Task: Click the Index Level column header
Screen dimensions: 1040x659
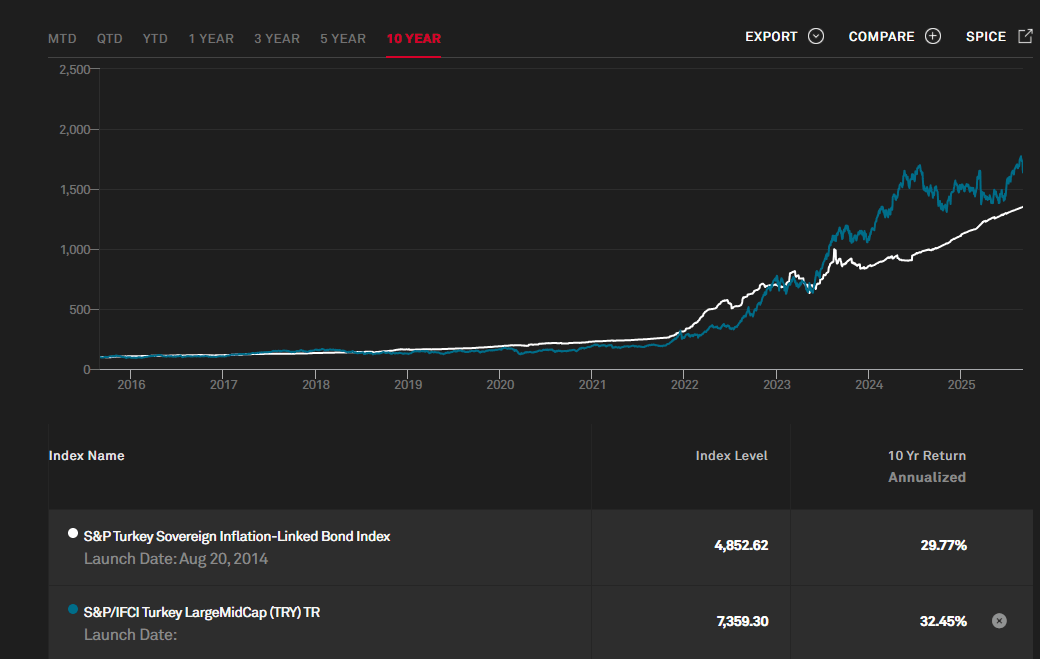Action: [x=731, y=455]
